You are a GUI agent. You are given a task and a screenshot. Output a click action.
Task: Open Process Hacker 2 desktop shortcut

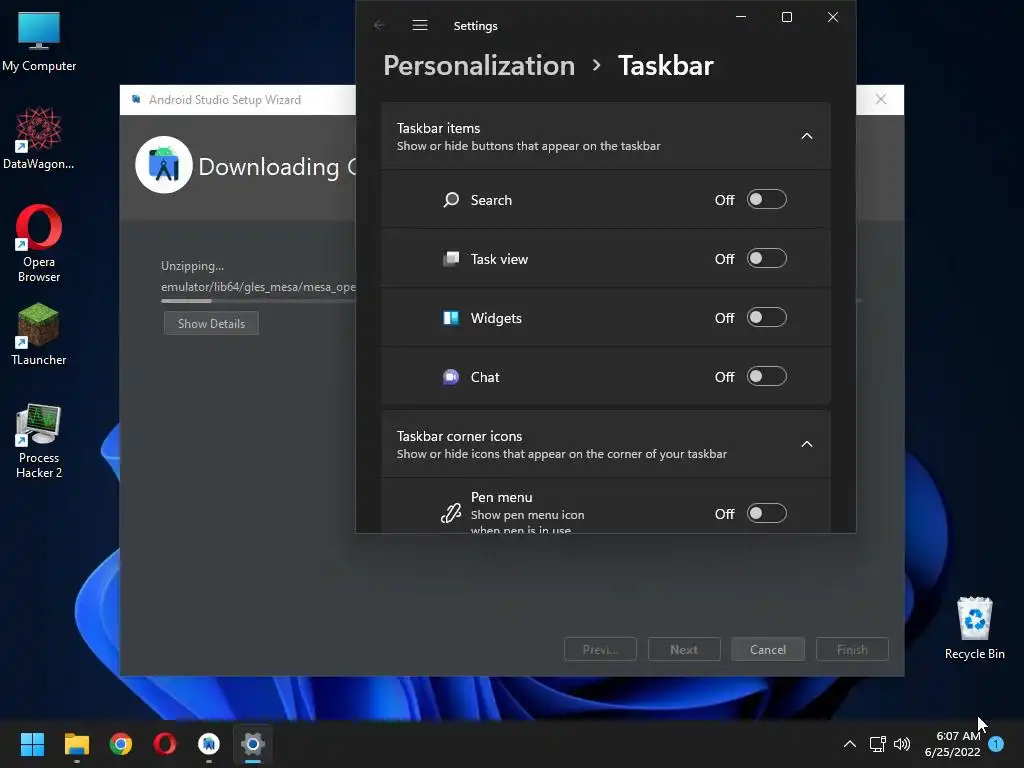coord(39,441)
